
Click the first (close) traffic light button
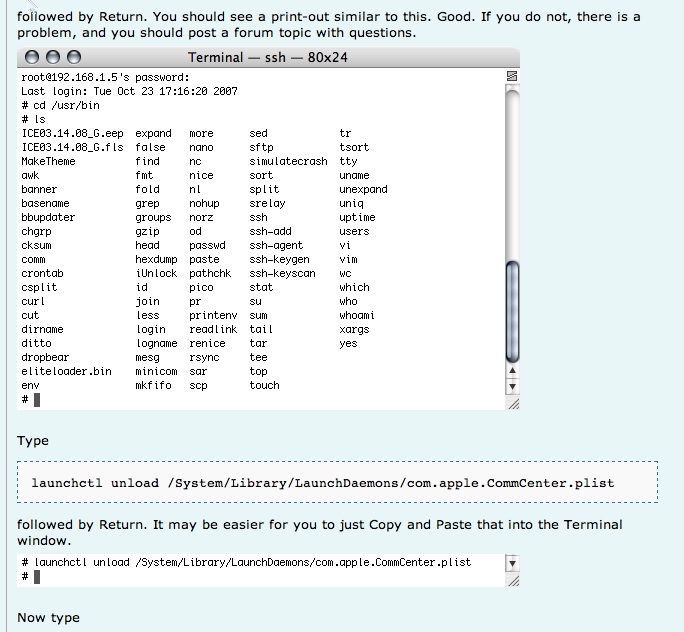[32, 57]
